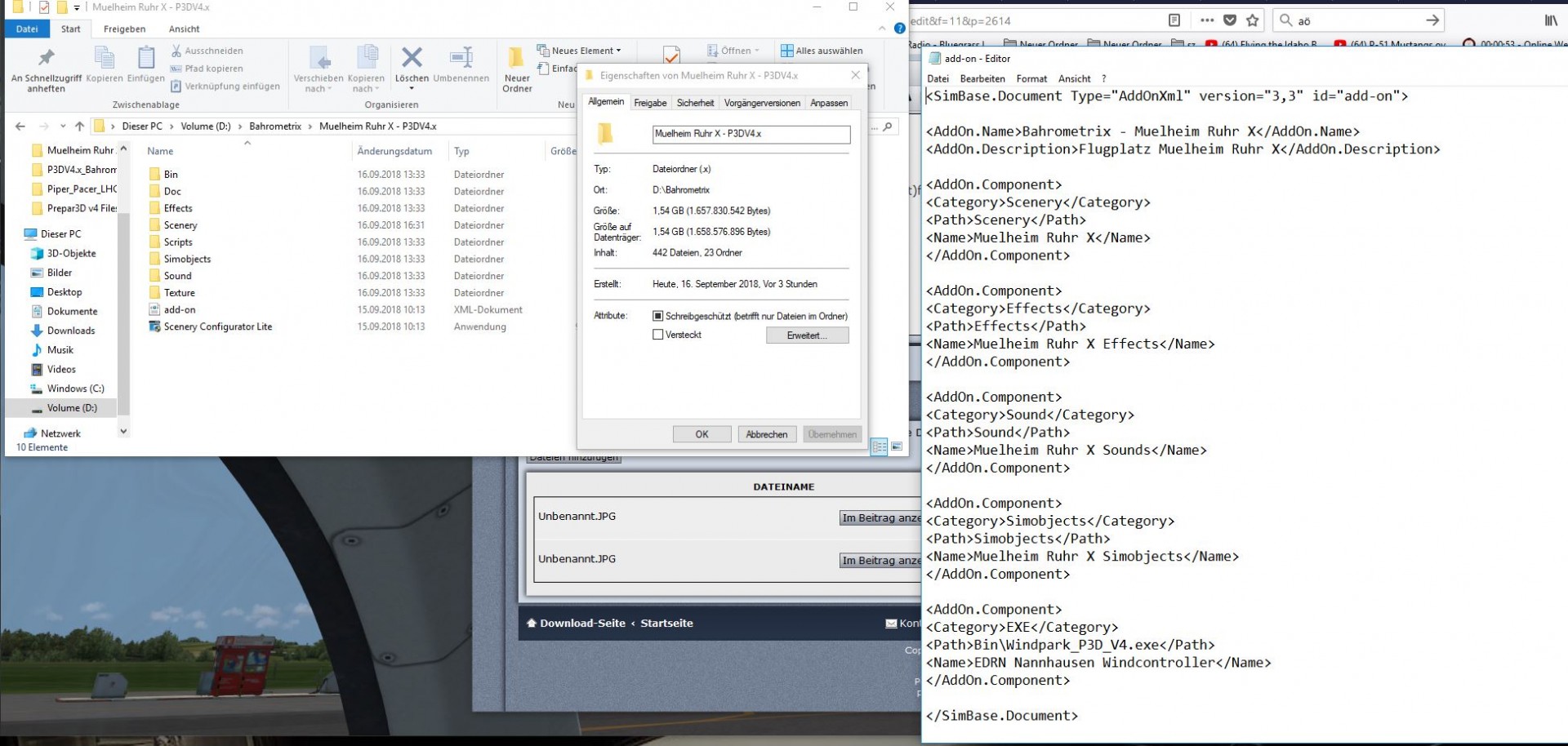Click the red Löschen X icon
The height and width of the screenshot is (746, 1568).
(x=412, y=57)
